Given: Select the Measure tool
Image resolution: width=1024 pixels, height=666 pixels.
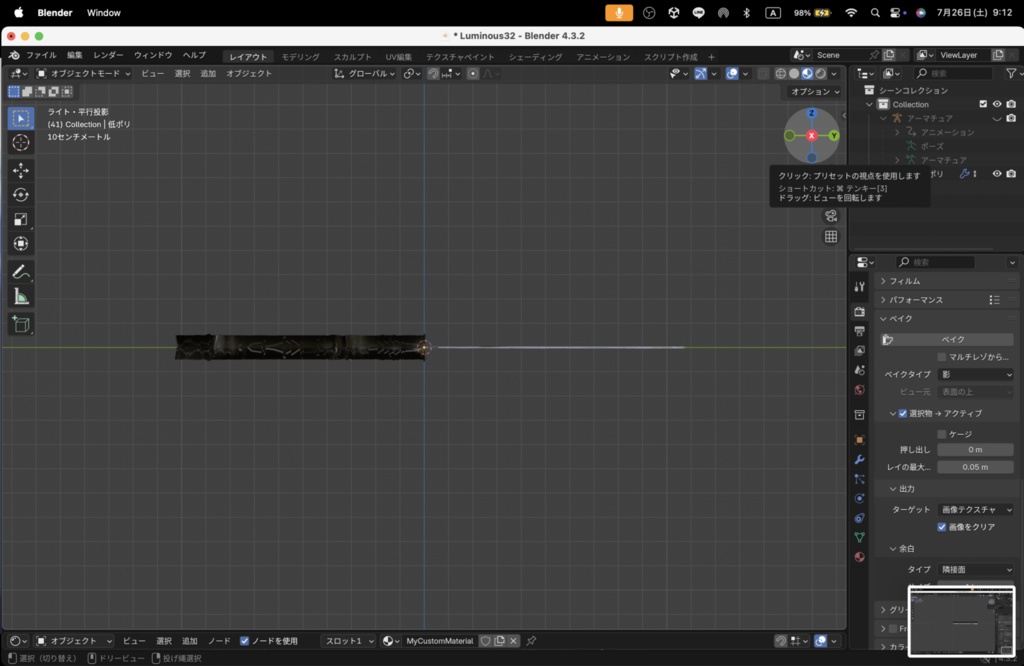Looking at the screenshot, I should tap(21, 298).
